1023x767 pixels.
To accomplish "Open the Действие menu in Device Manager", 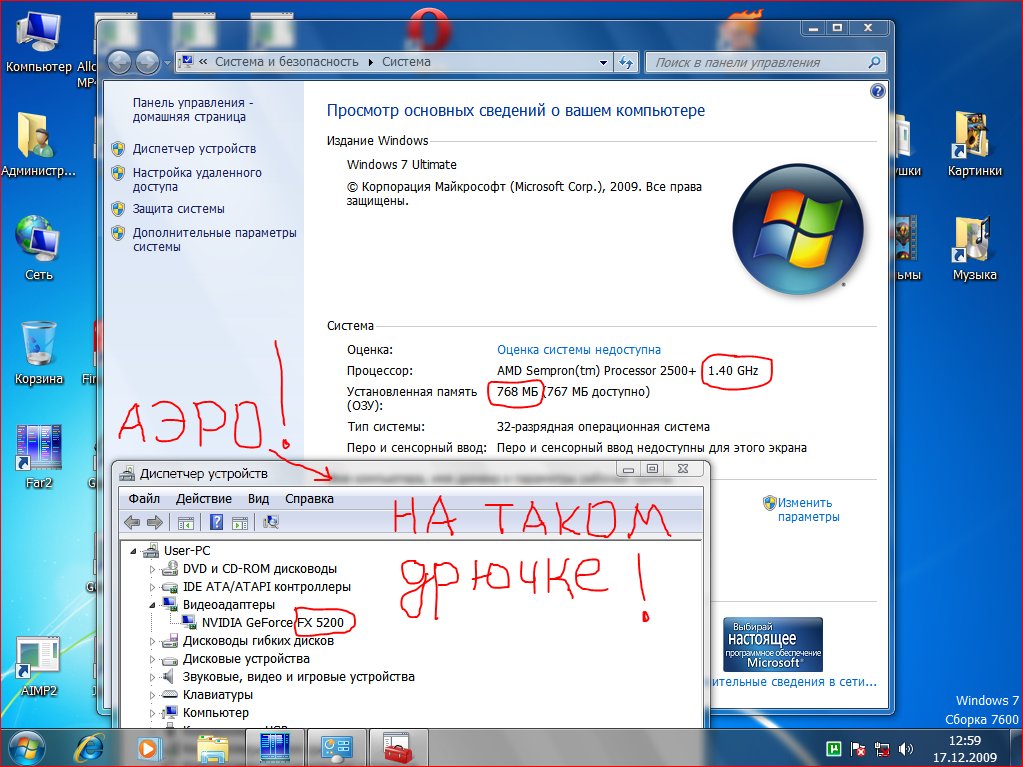I will pos(203,498).
